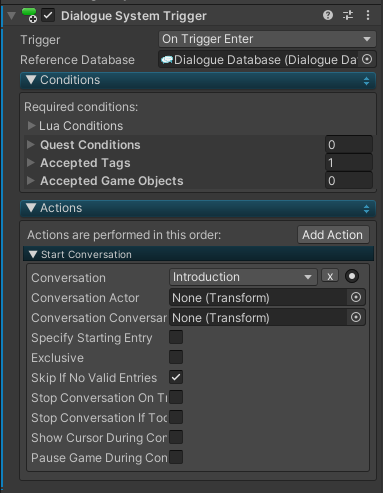The width and height of the screenshot is (383, 493).
Task: Open the Trigger dropdown set to On Trigger Enter
Action: 267,39
